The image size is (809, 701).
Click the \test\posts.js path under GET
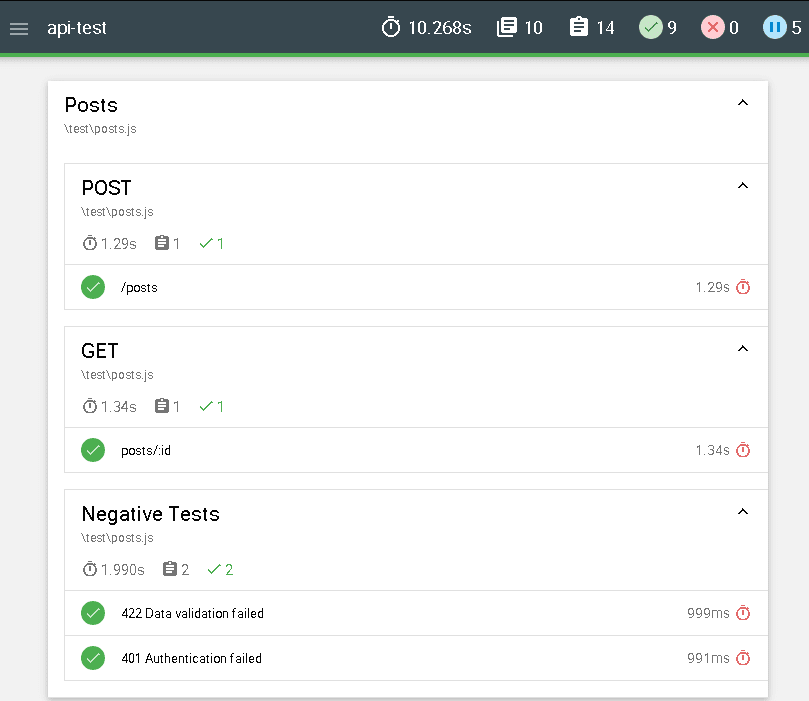coord(117,375)
